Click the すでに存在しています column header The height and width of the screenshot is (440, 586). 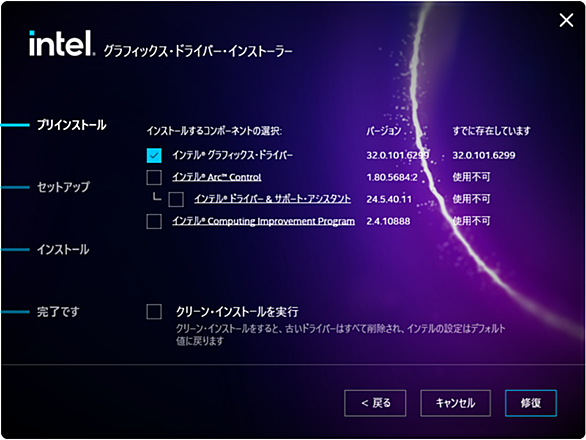point(491,131)
